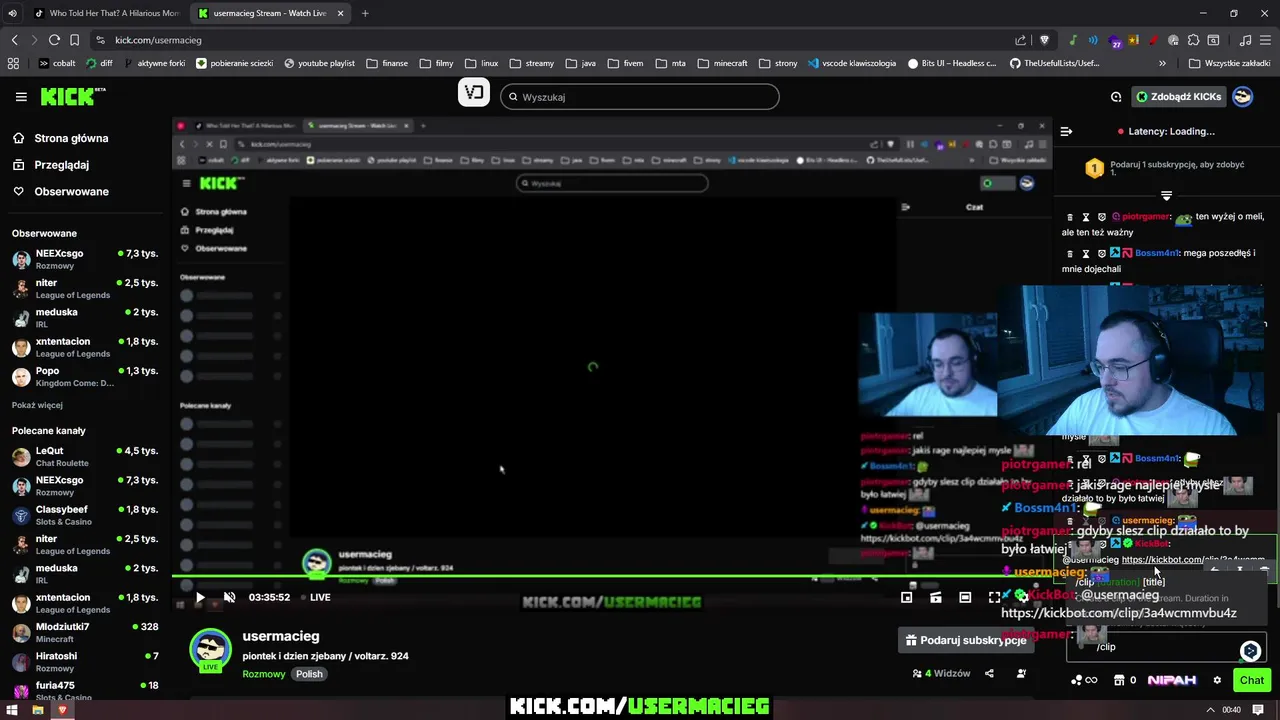Open chat settings gear
Screen dimensions: 1280x720
pyautogui.click(x=1217, y=680)
